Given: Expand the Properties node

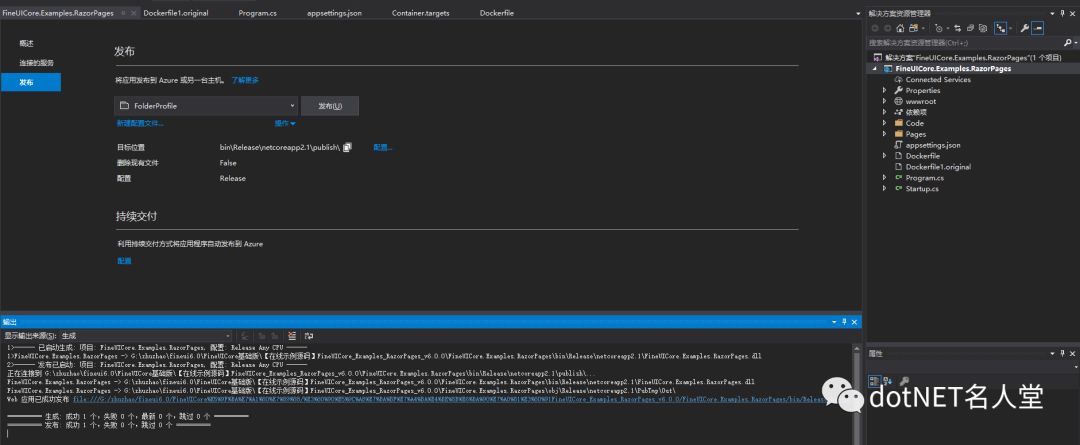Looking at the screenshot, I should (x=885, y=90).
